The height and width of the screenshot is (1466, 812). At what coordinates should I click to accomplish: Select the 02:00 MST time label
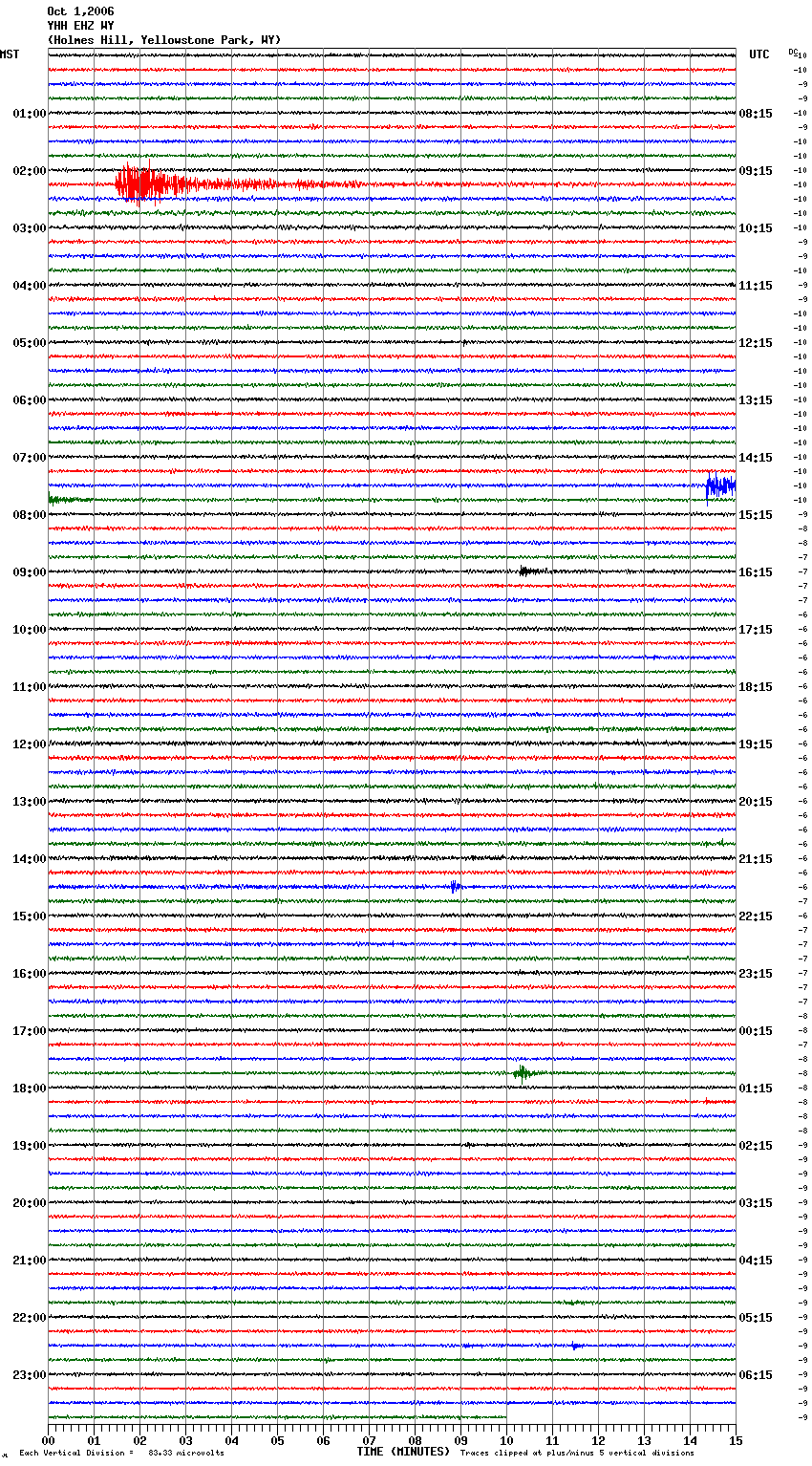[30, 171]
